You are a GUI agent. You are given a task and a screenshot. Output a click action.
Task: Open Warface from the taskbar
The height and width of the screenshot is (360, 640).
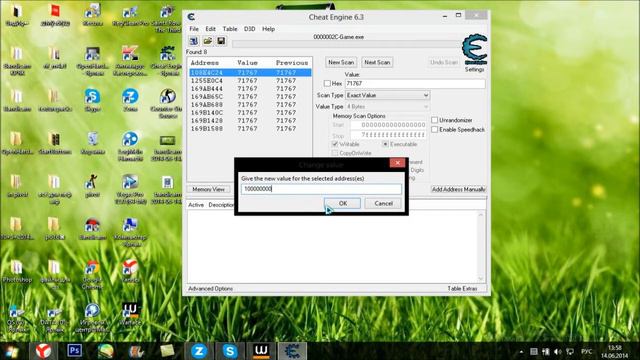click(x=261, y=351)
